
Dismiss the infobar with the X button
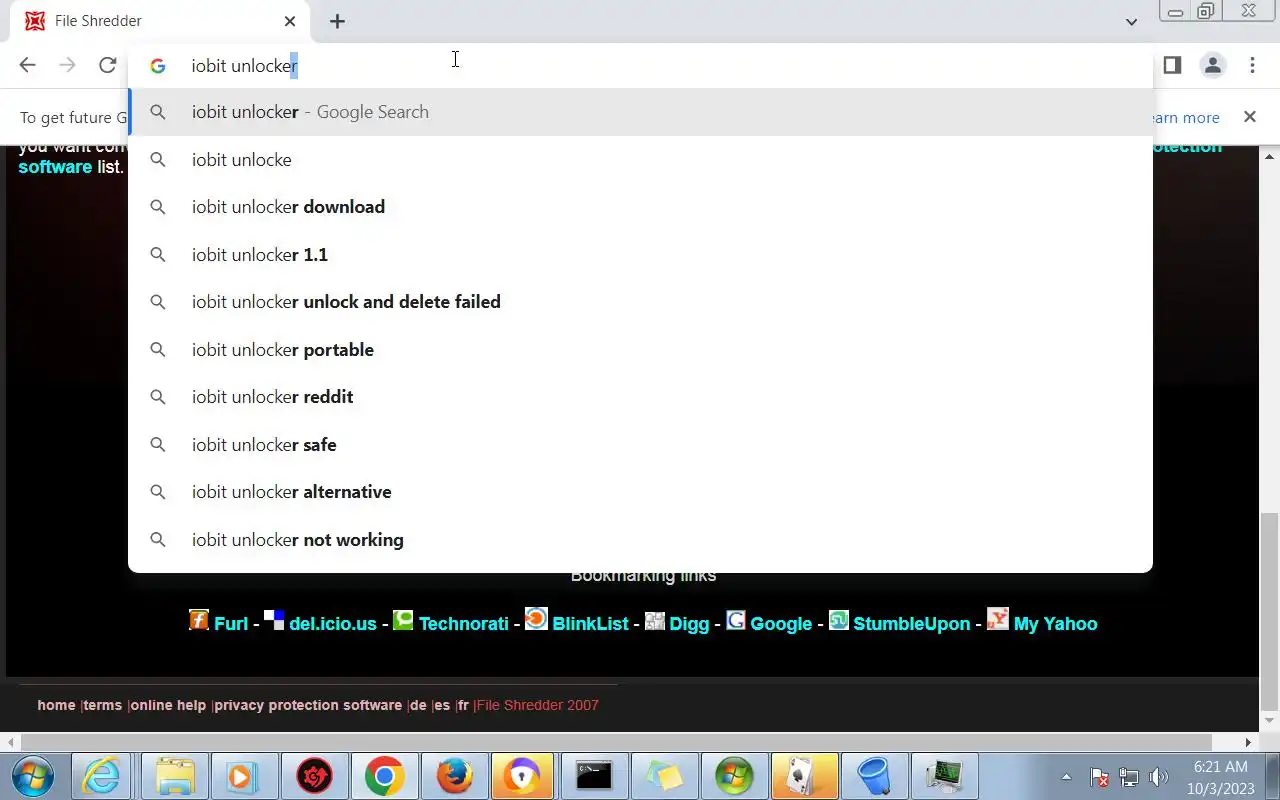(x=1249, y=117)
